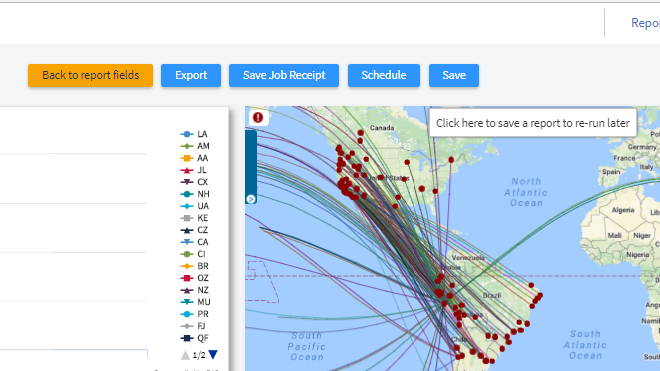Go to next legend page arrow
Viewport: 660px width, 371px height.
click(213, 355)
